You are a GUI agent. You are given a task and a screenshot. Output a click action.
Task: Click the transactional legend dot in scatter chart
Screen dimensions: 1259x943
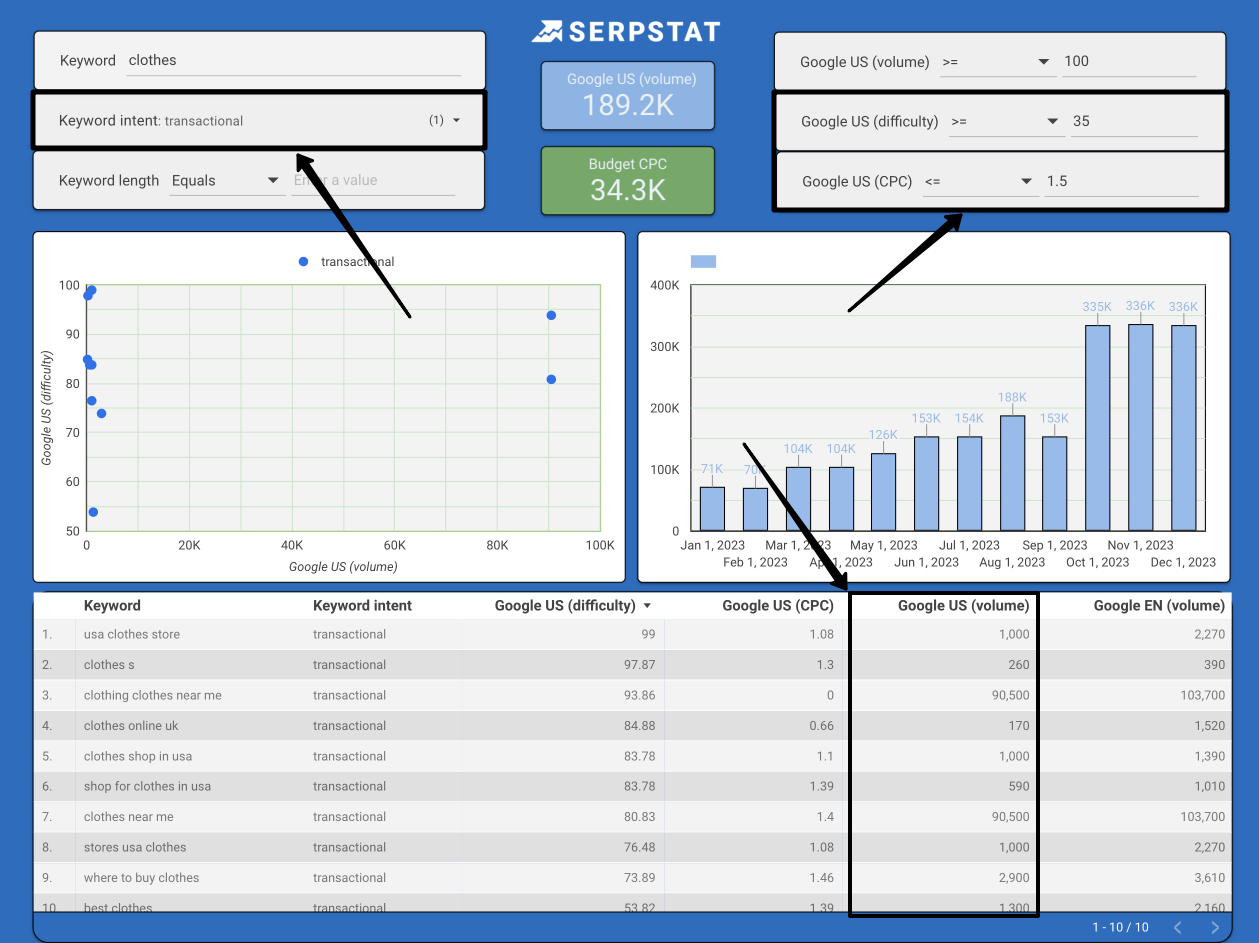(x=304, y=262)
